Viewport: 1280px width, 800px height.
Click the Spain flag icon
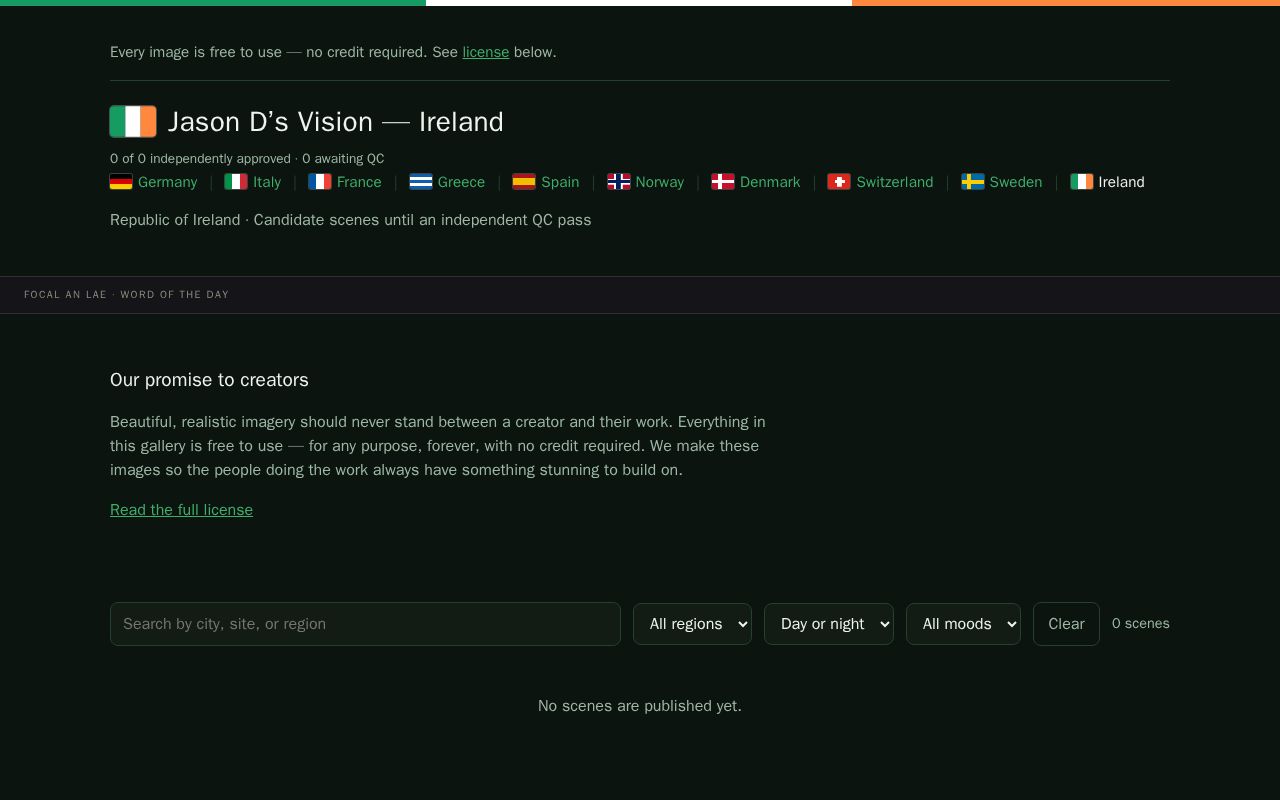pyautogui.click(x=524, y=182)
